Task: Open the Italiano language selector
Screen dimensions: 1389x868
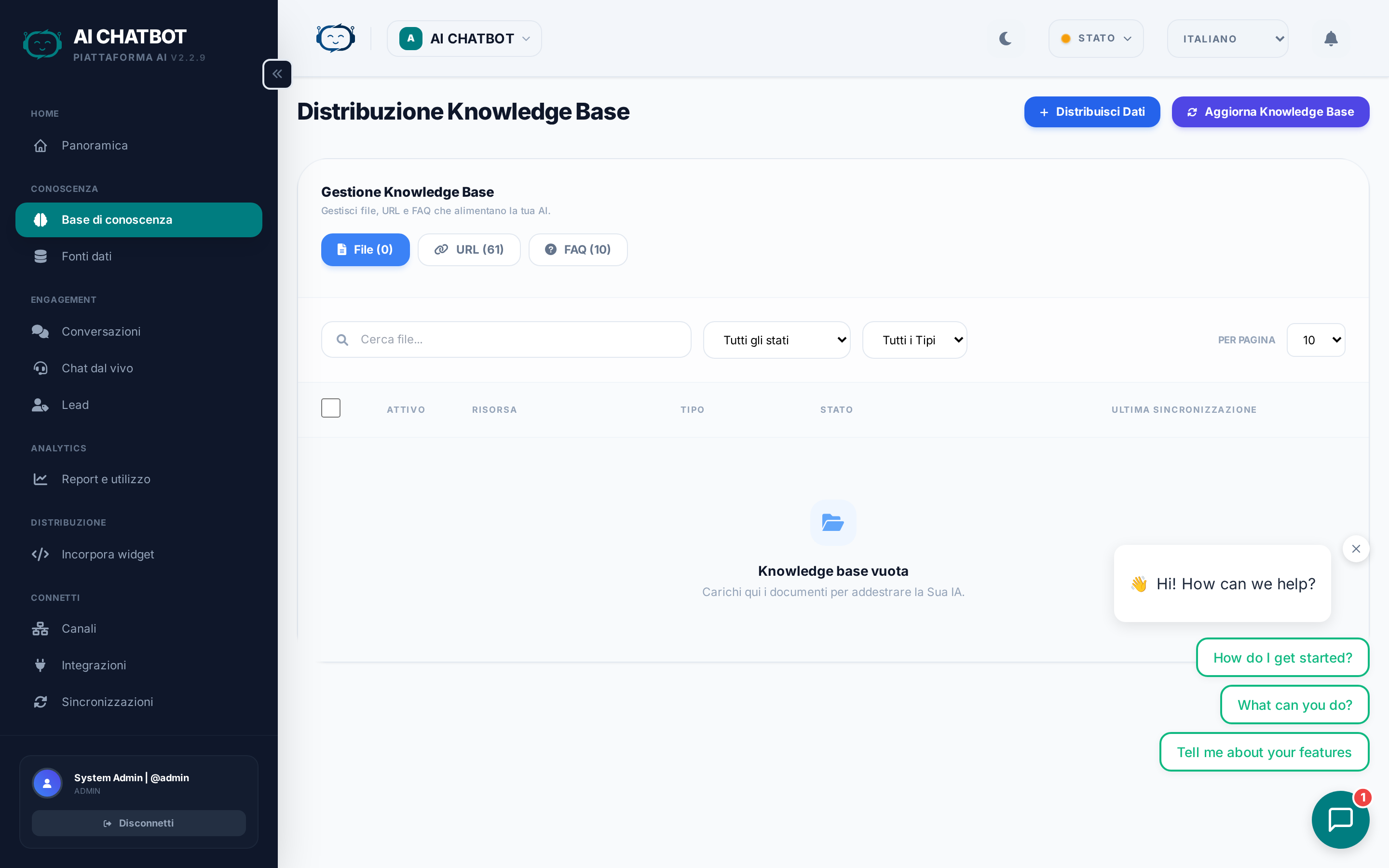Action: [x=1227, y=39]
